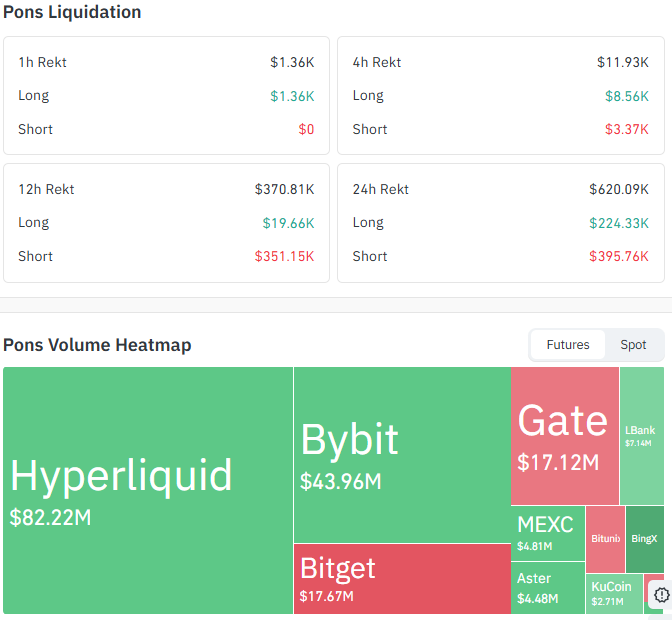Click the $43.96M Bybit volume

[341, 481]
